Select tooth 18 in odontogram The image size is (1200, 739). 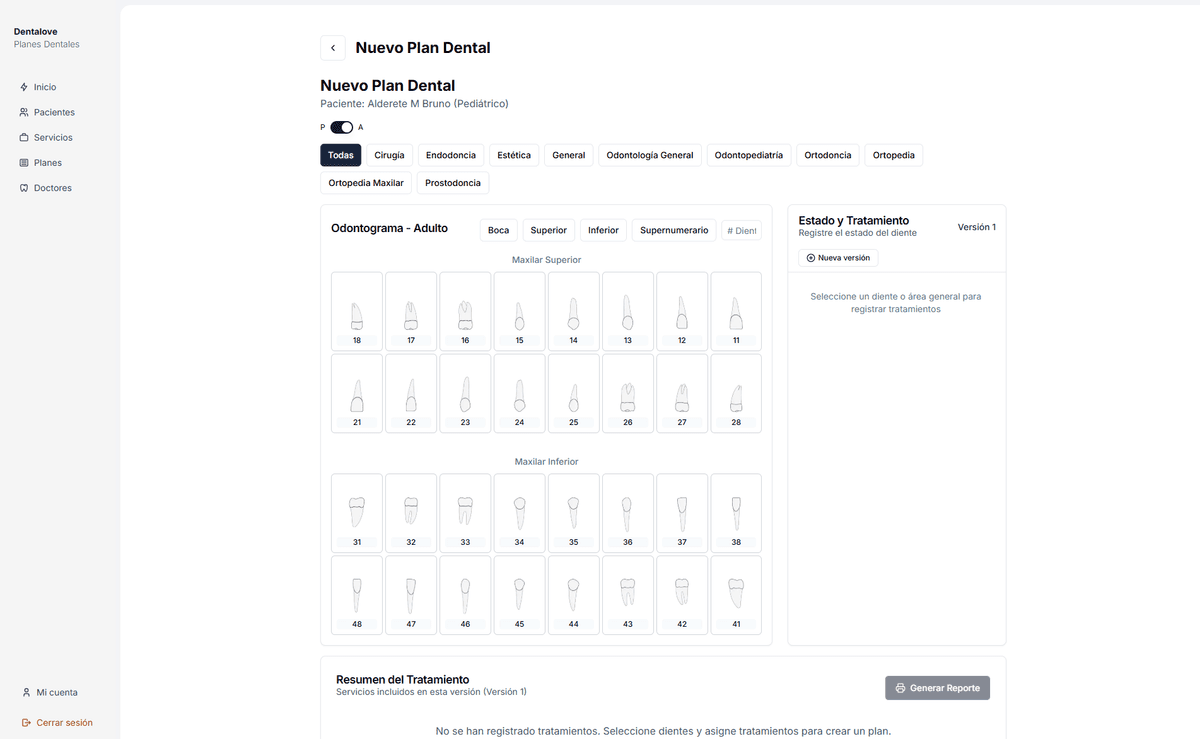(x=357, y=311)
